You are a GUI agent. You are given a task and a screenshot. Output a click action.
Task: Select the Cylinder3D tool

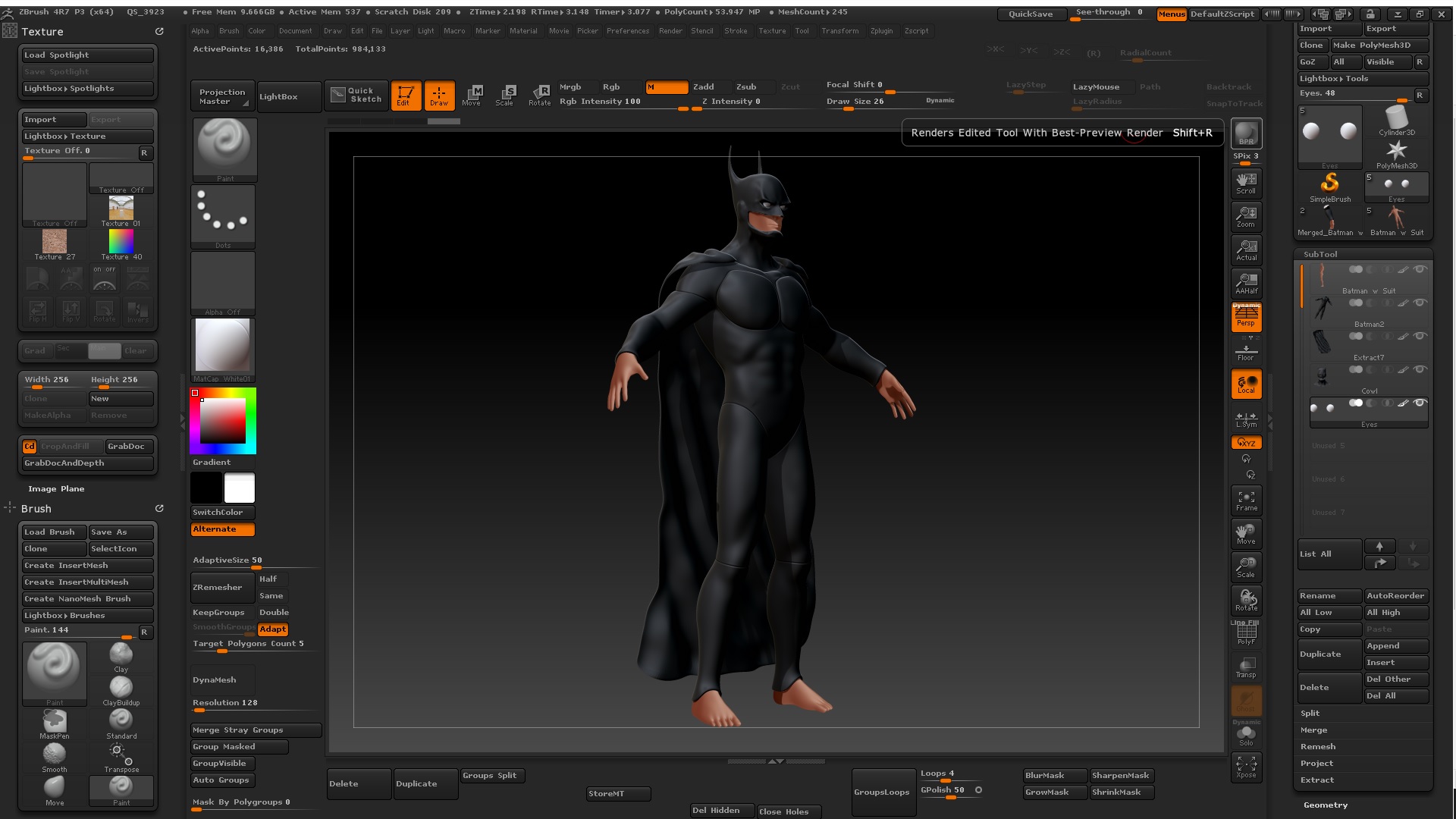tap(1396, 121)
